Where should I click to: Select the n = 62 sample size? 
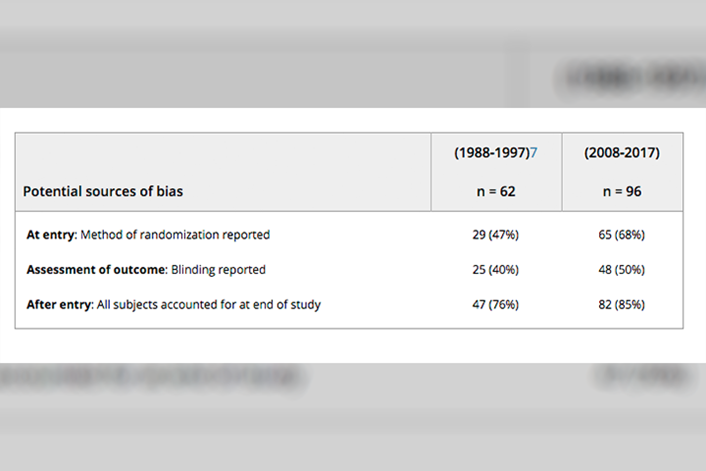coord(496,191)
